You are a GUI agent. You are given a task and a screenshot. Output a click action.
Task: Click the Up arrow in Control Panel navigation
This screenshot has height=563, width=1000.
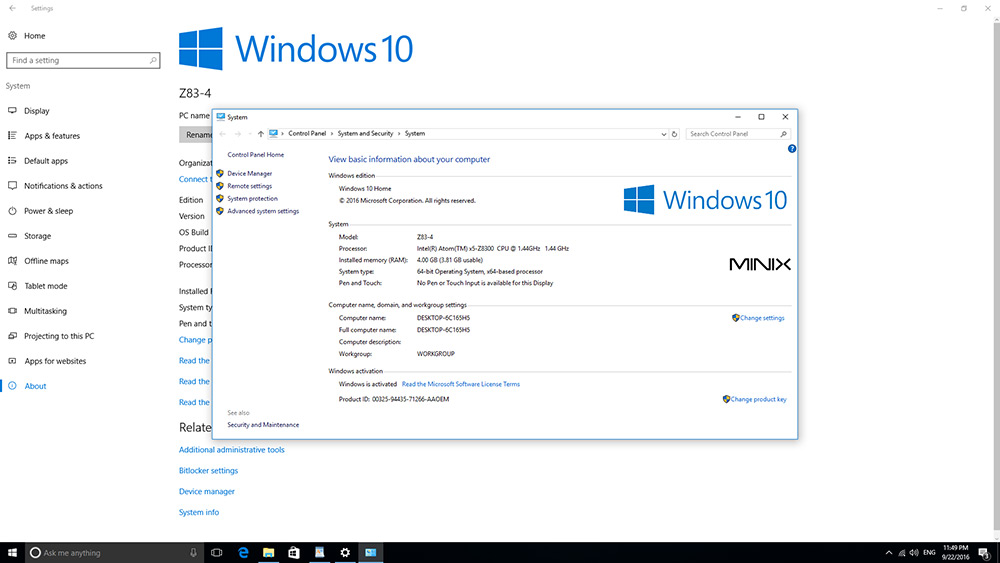[x=260, y=134]
